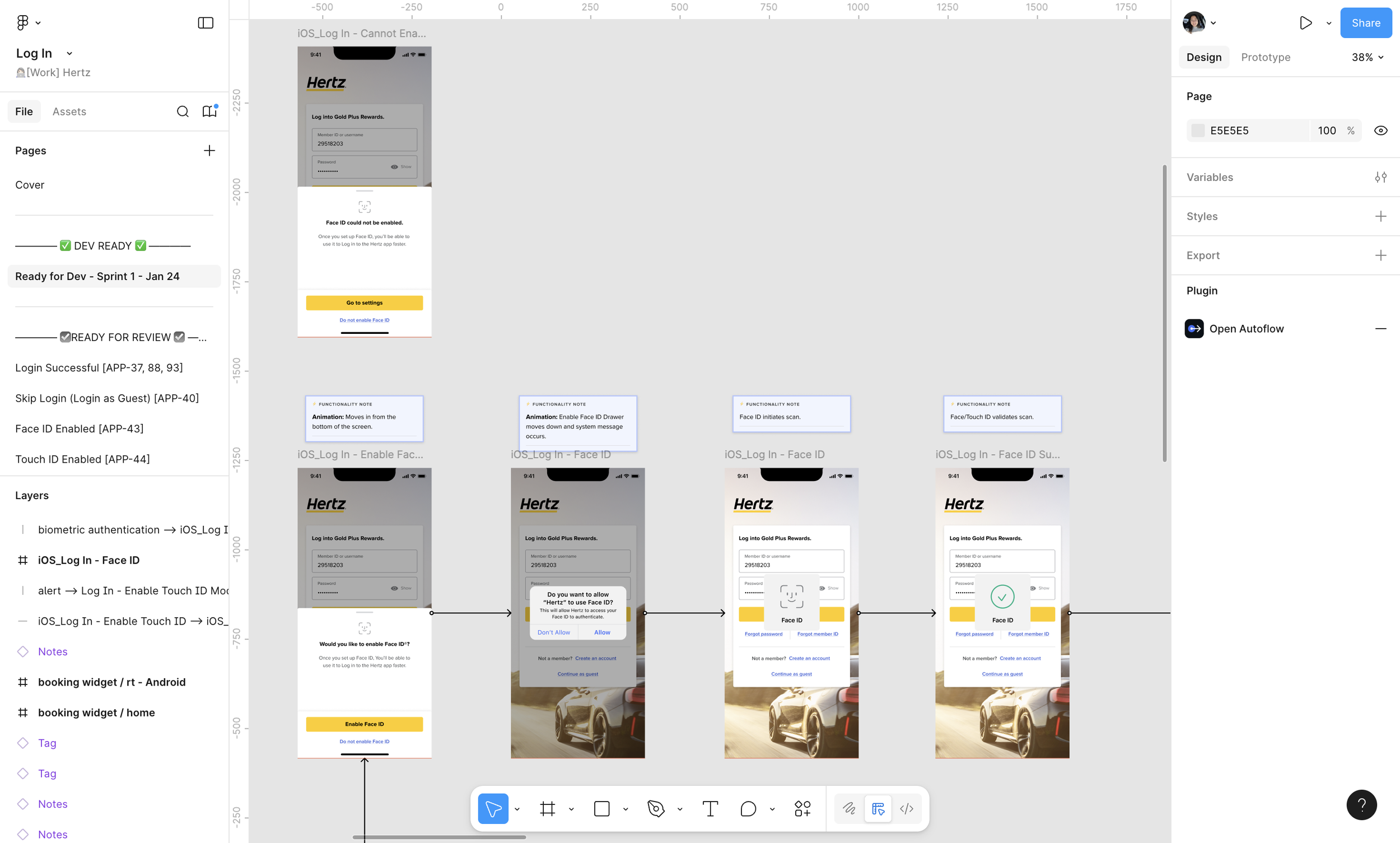1400x843 pixels.
Task: Open Autoflow plugin
Action: (1246, 328)
